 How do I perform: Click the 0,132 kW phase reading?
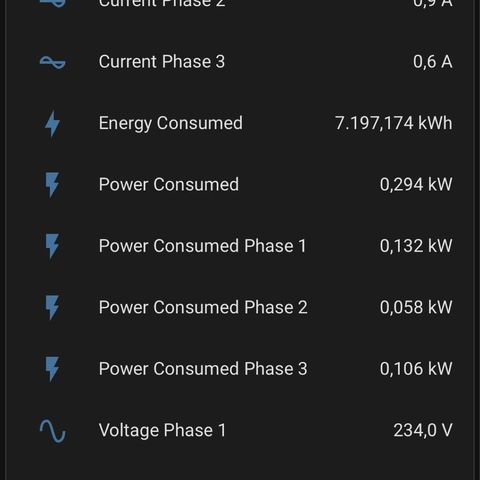[416, 246]
